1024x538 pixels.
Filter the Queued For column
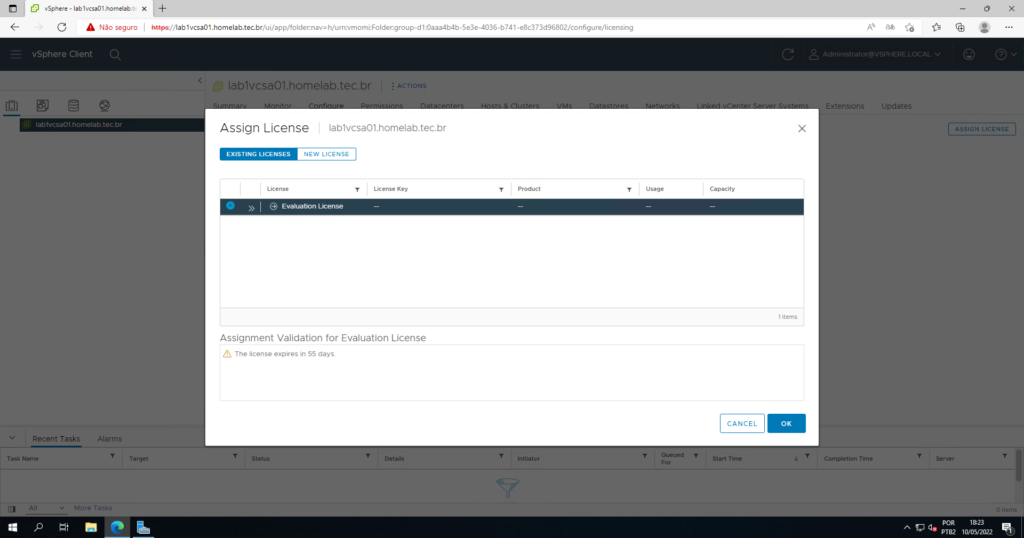pos(696,456)
